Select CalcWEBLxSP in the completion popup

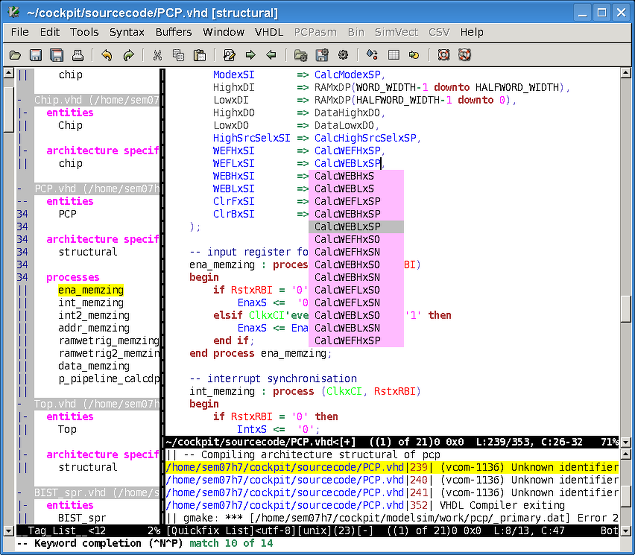[346, 227]
